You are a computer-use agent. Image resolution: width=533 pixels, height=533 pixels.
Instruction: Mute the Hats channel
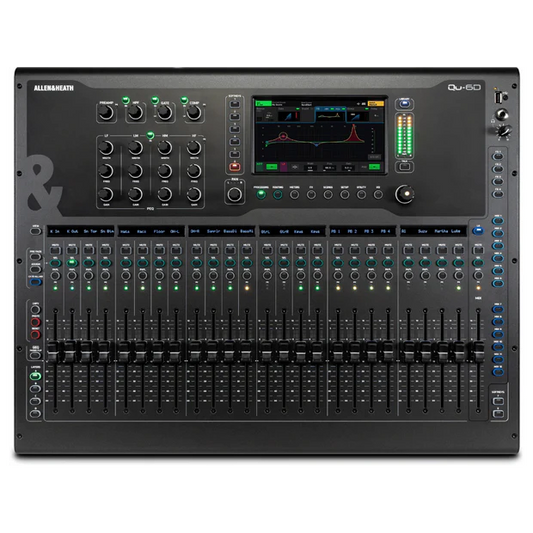(126, 251)
